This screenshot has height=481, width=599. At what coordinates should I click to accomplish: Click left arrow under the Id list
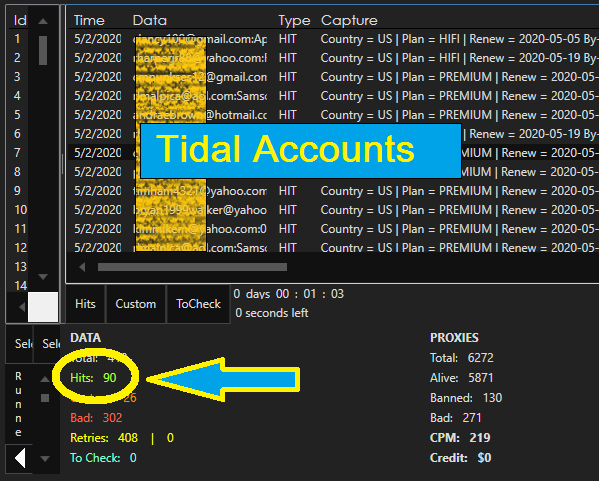click(22, 307)
